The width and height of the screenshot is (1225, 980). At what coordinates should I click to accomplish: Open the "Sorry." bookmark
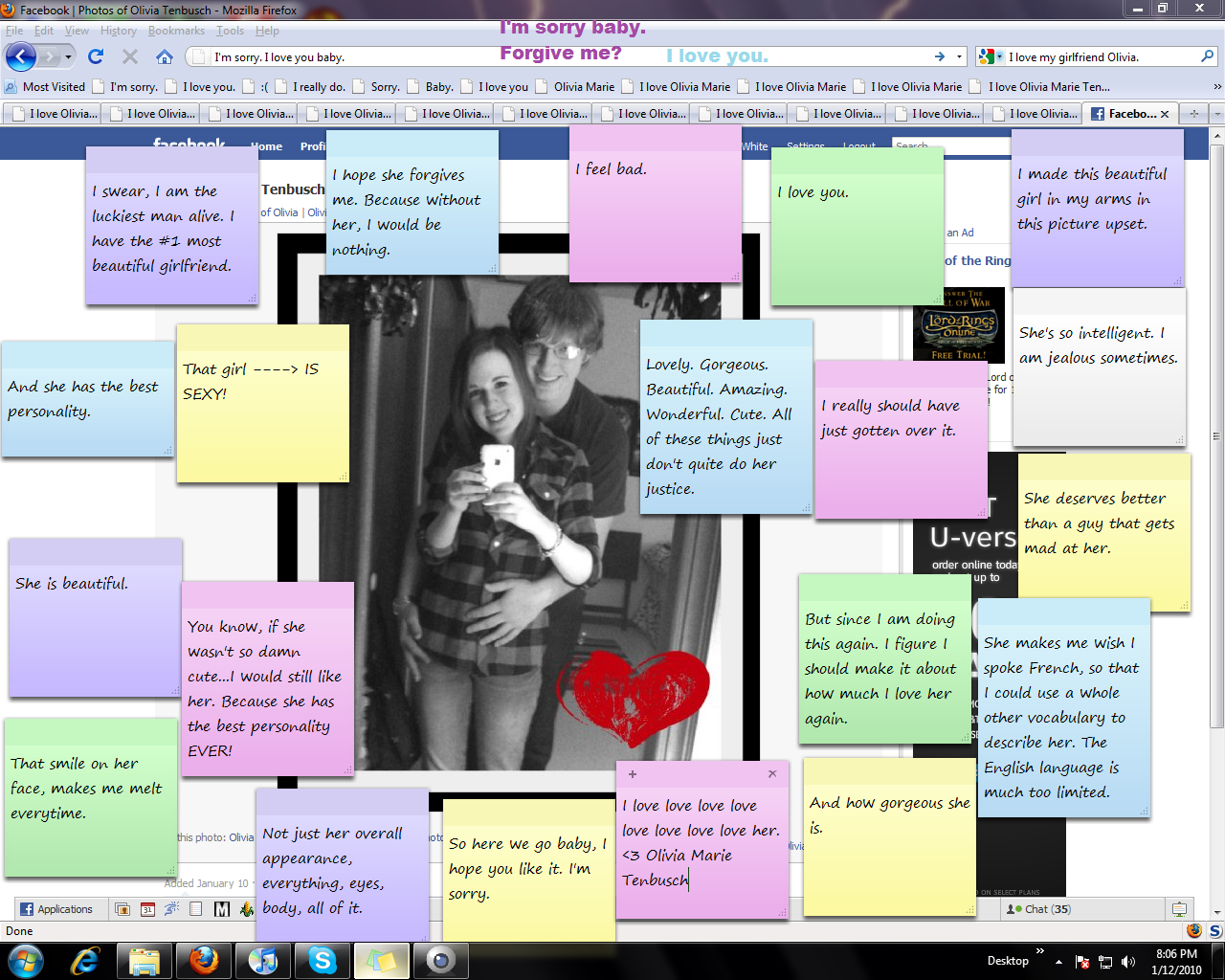376,86
